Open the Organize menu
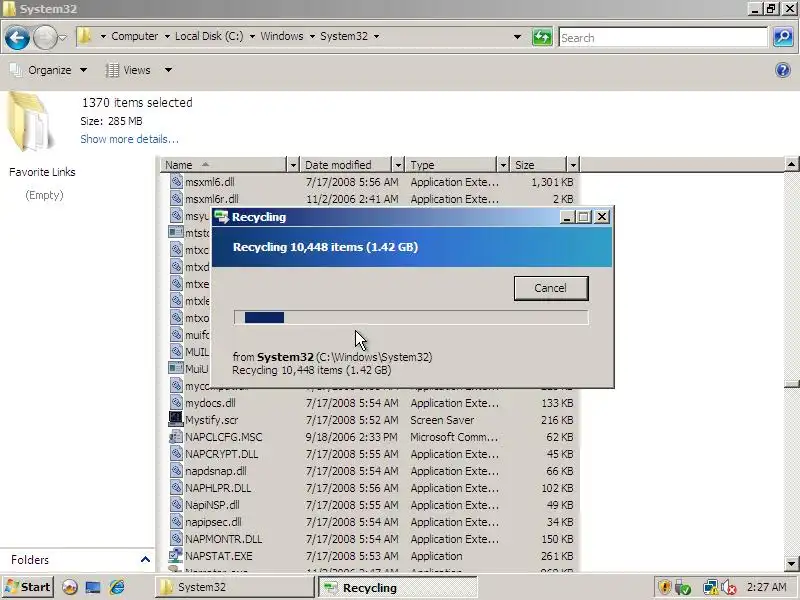The image size is (800, 600). click(49, 70)
